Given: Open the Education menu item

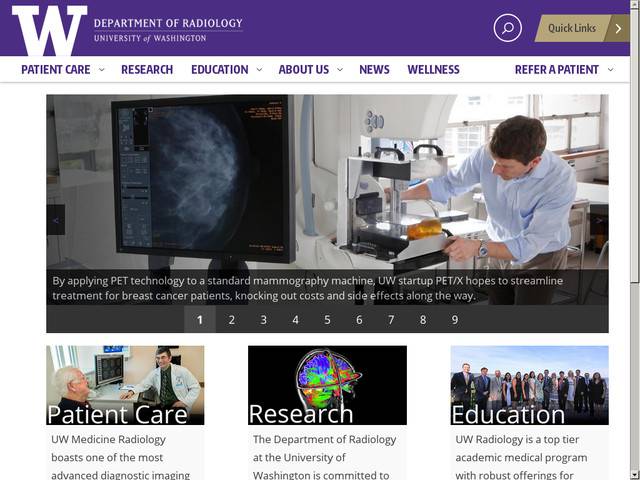Looking at the screenshot, I should (x=220, y=69).
